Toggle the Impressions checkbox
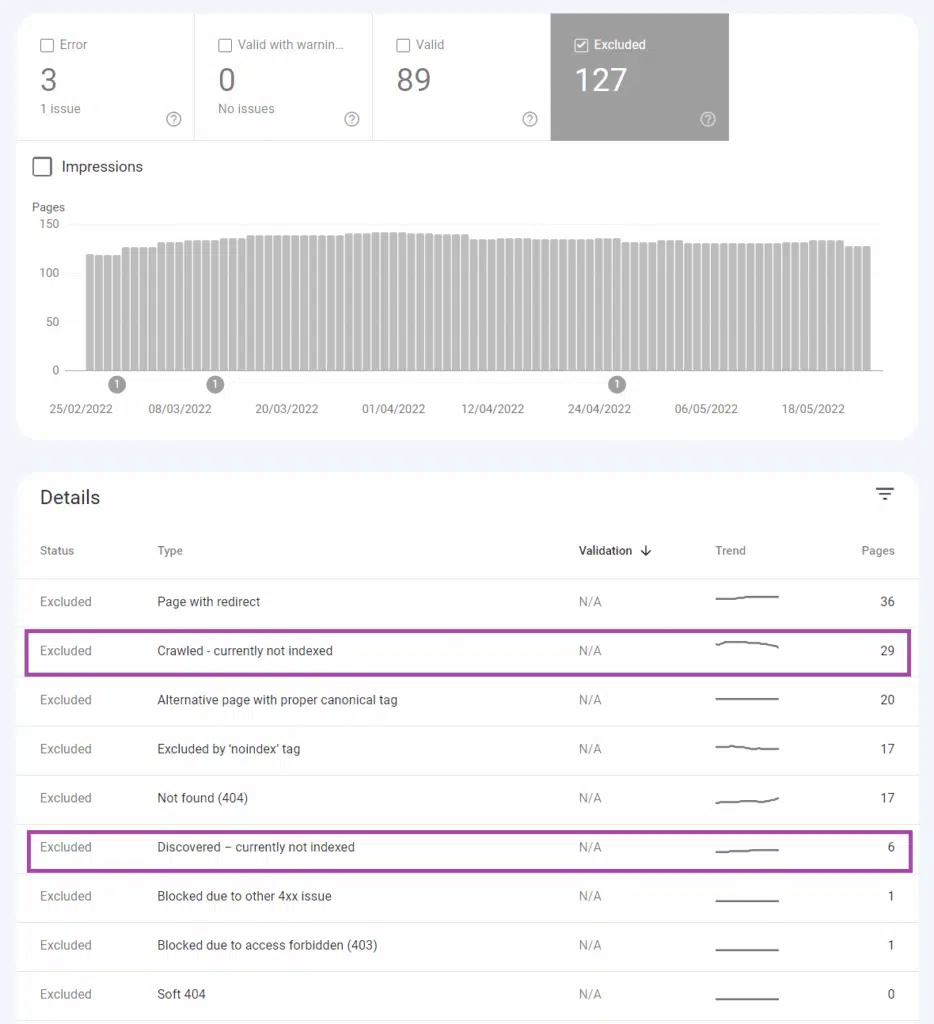The height and width of the screenshot is (1024, 934). pos(42,167)
